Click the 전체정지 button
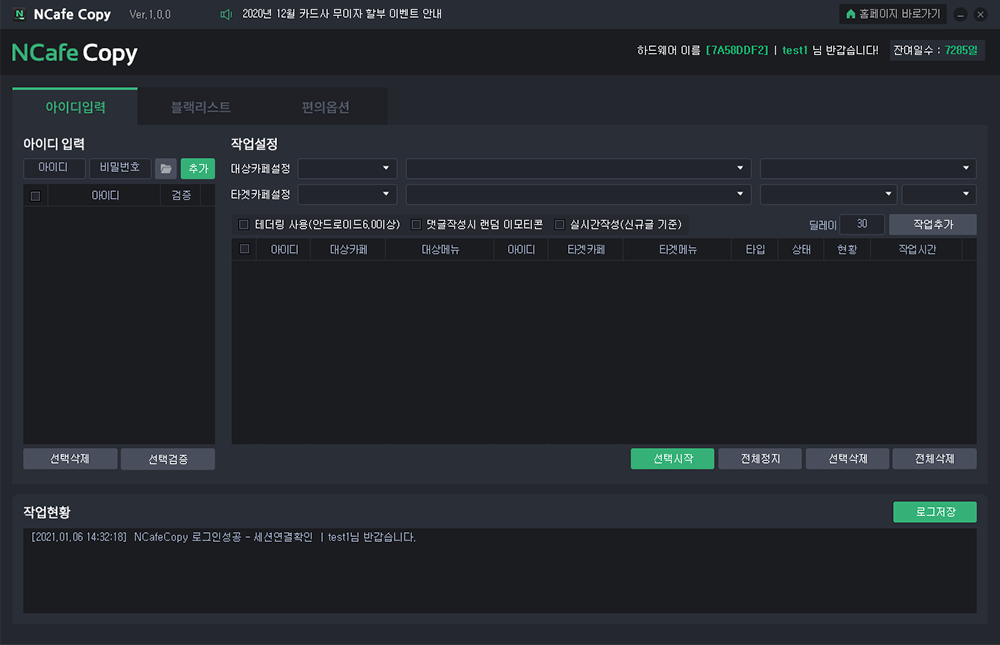1000x645 pixels. point(760,459)
